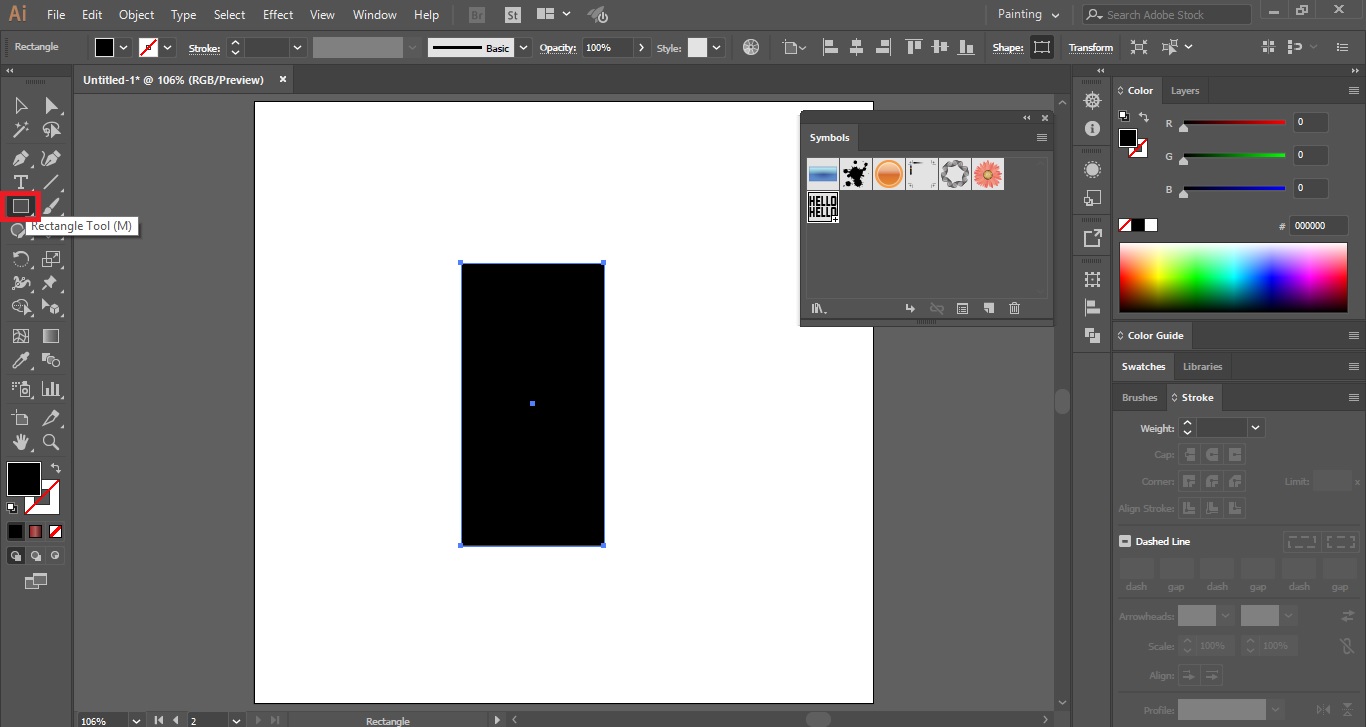Open the Opacity dropdown
Image resolution: width=1366 pixels, height=727 pixels.
click(641, 47)
